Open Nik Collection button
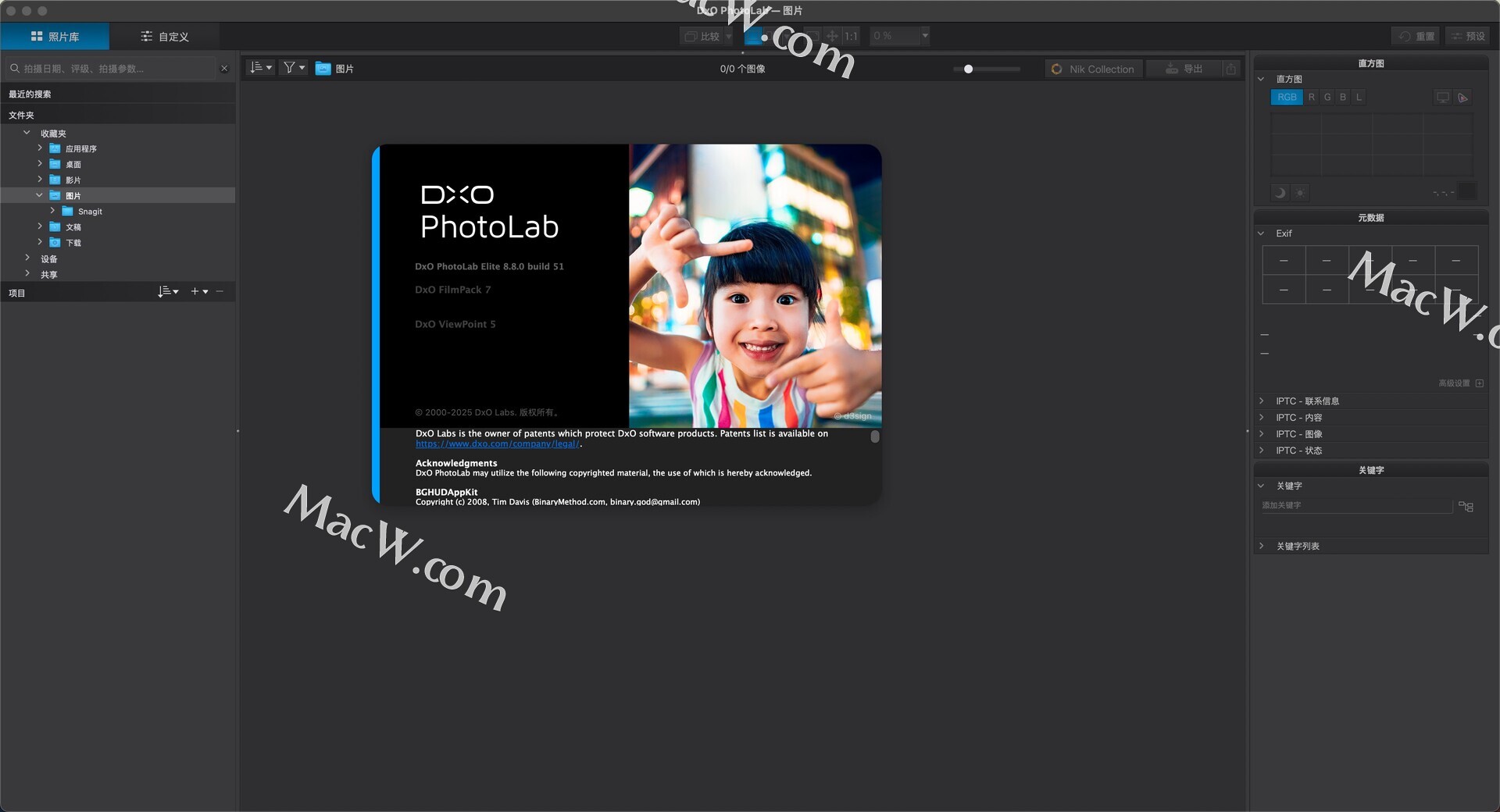 (1093, 69)
